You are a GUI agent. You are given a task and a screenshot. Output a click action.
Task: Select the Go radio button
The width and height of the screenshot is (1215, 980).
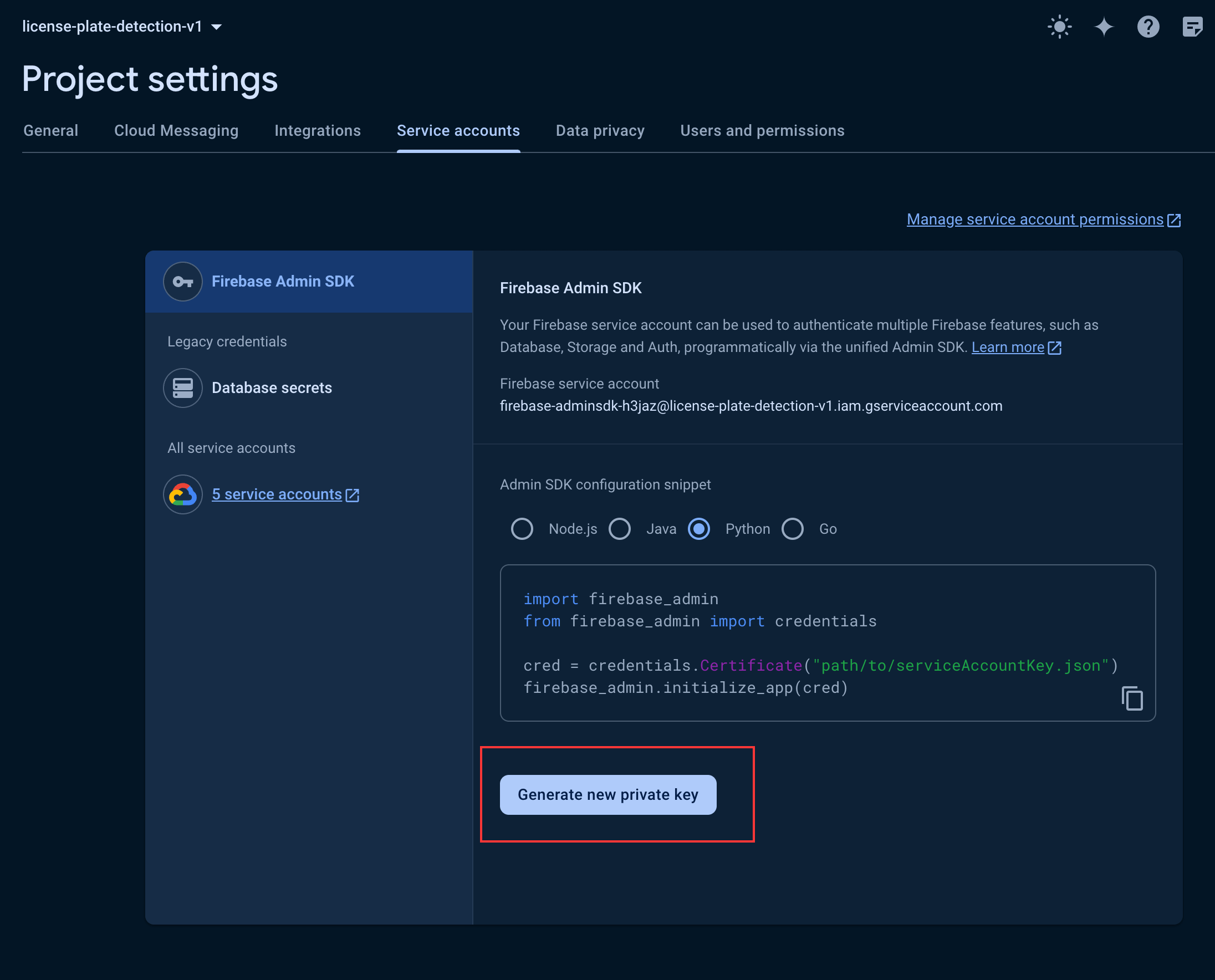click(792, 529)
